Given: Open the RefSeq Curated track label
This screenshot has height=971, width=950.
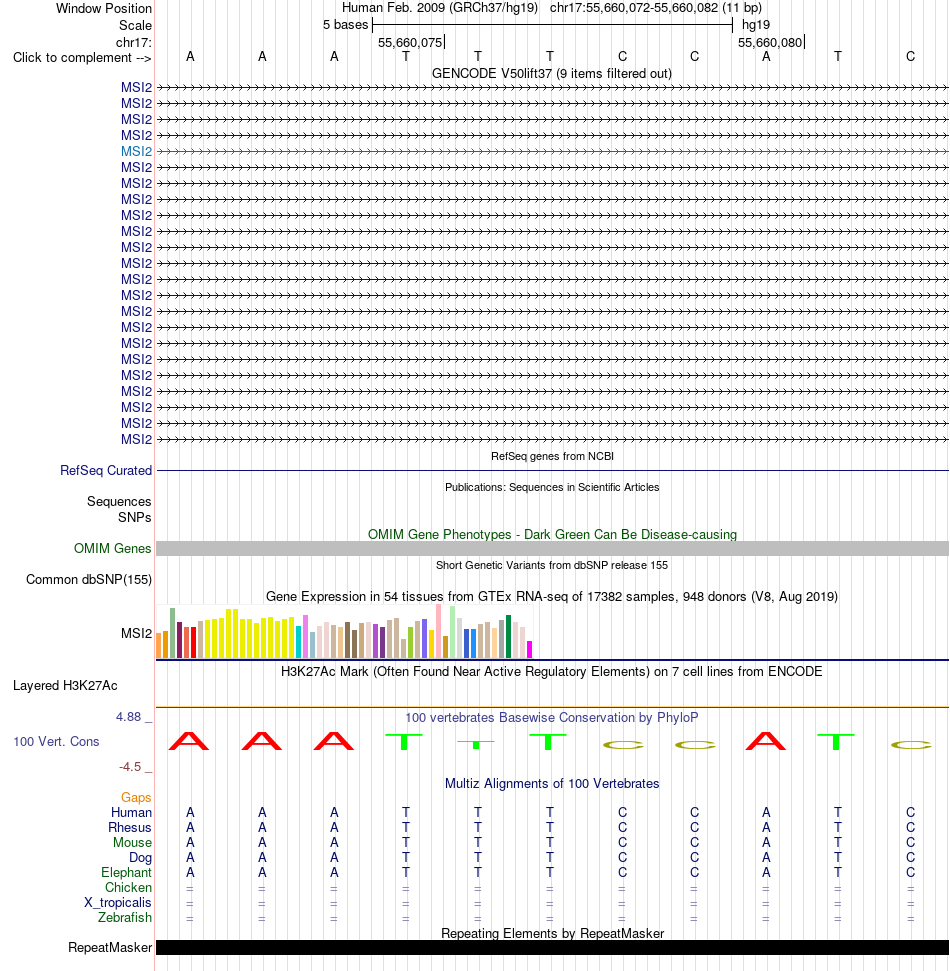Looking at the screenshot, I should (106, 471).
